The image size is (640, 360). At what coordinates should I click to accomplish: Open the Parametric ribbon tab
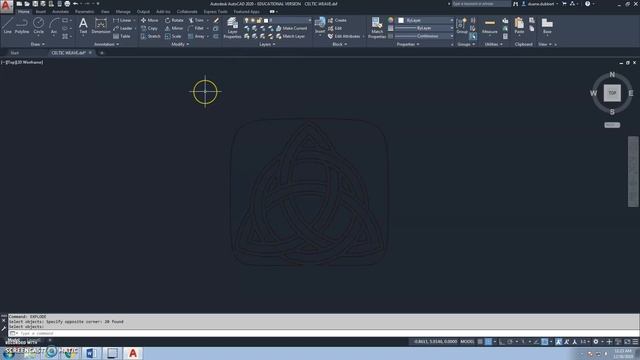[84, 12]
